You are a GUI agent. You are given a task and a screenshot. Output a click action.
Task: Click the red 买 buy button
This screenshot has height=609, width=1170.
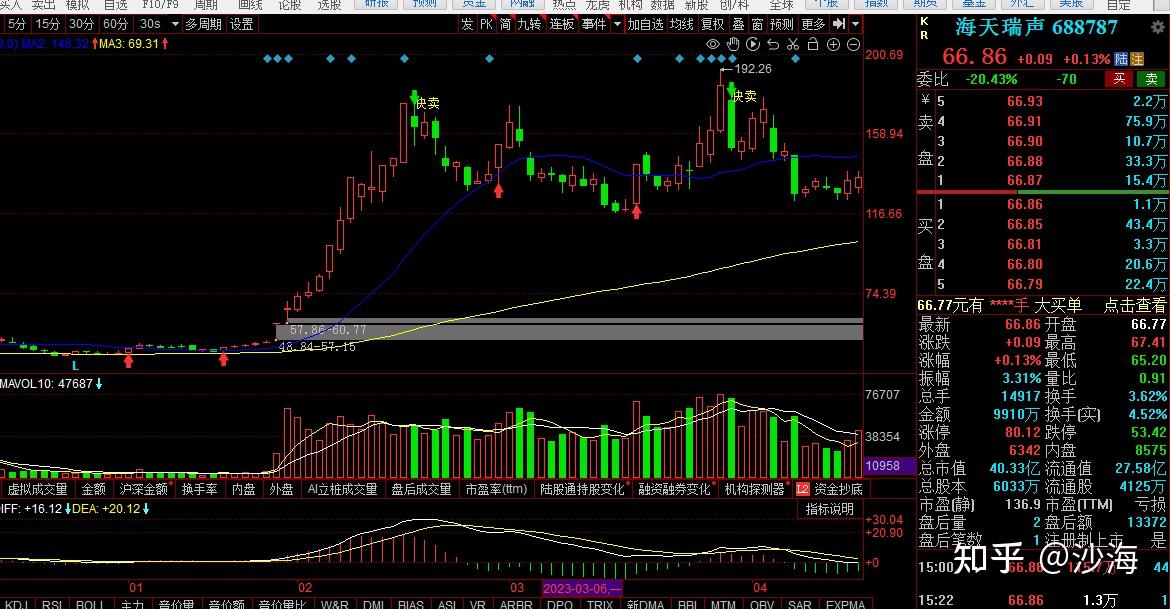click(x=1119, y=78)
